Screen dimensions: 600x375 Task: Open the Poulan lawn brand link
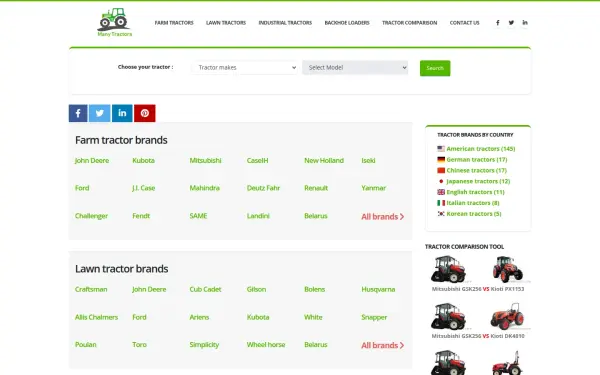point(86,344)
